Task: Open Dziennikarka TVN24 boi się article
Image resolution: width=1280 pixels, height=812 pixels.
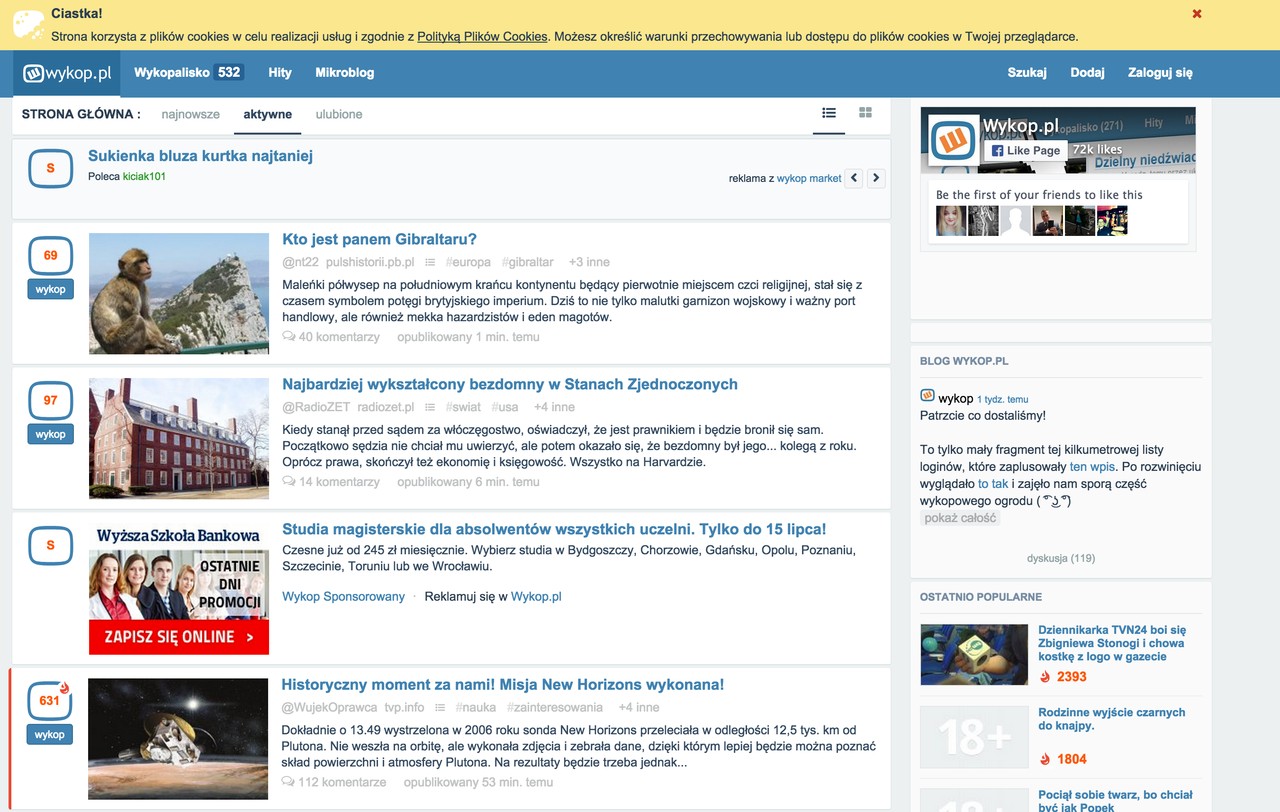Action: pyautogui.click(x=1112, y=643)
